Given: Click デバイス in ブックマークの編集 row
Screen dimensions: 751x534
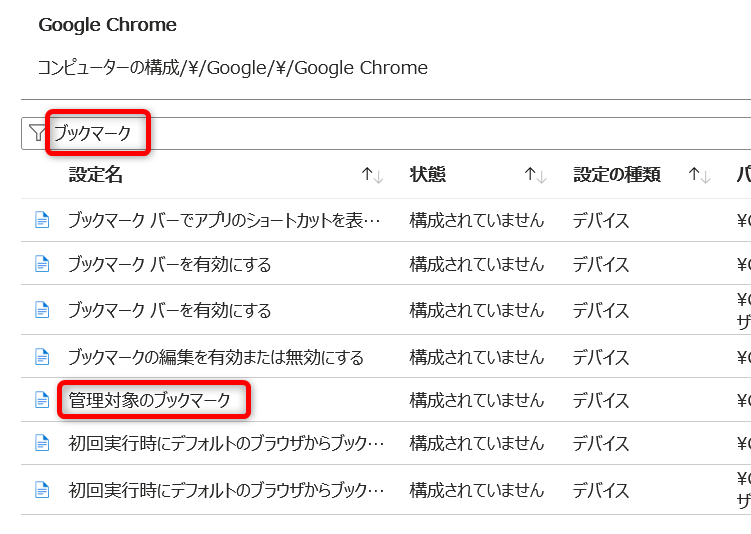Looking at the screenshot, I should [x=601, y=357].
